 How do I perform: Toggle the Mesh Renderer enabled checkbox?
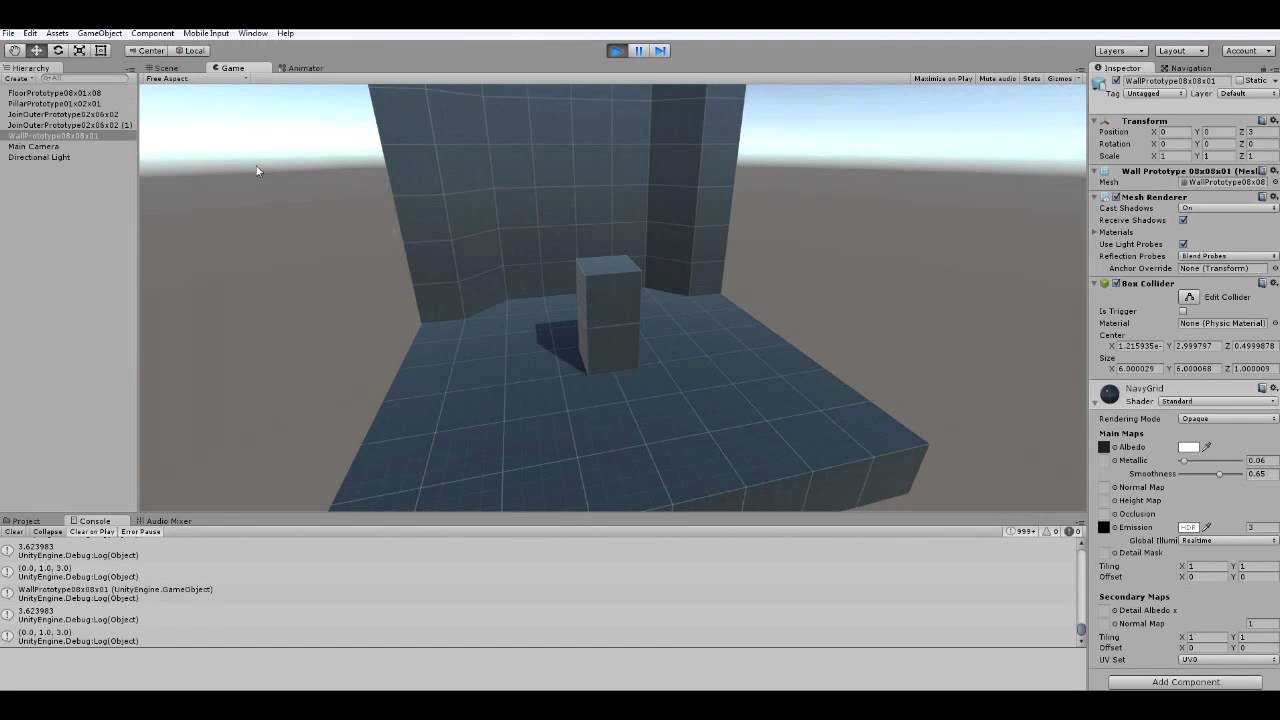tap(1116, 197)
